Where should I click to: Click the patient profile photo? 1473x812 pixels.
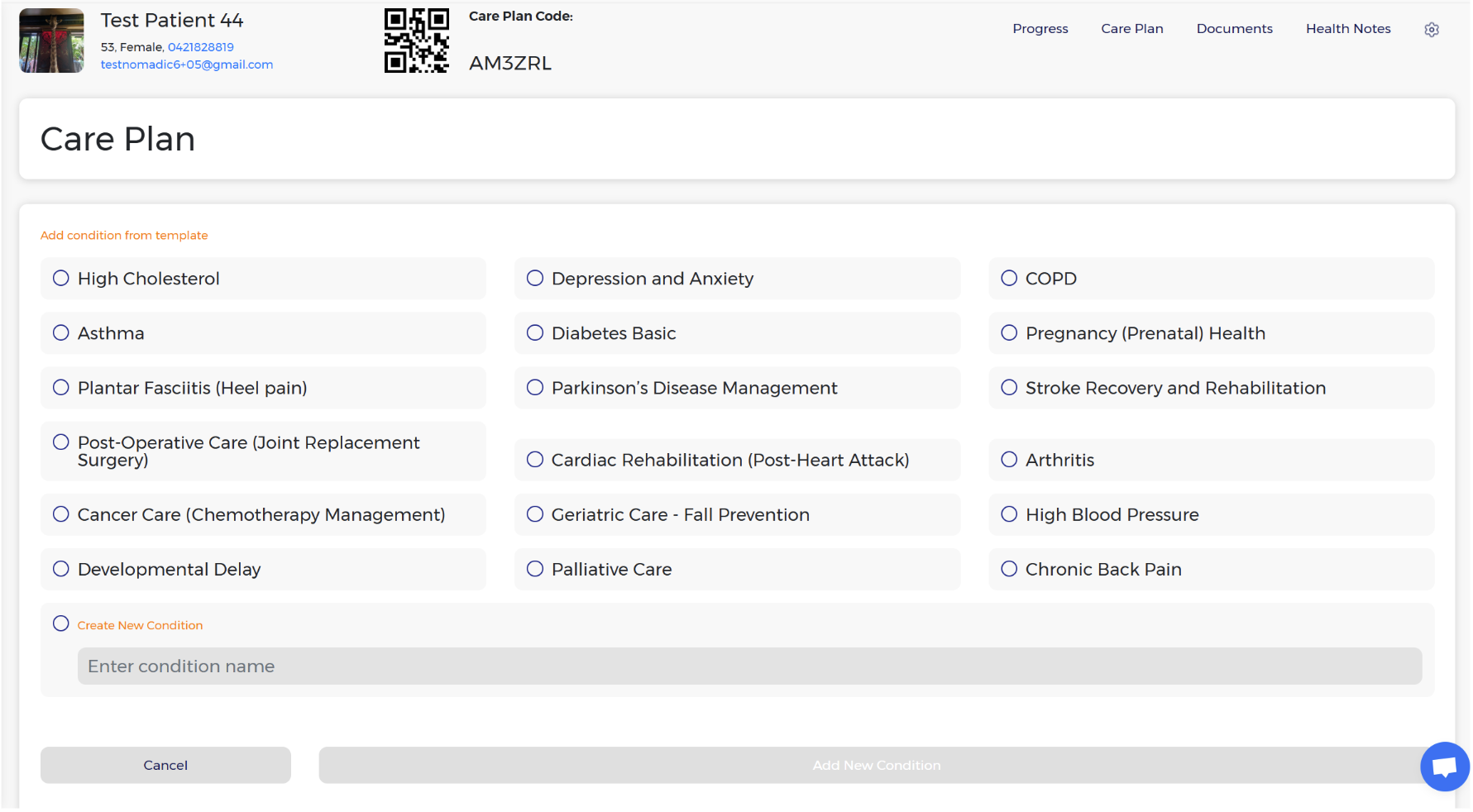pyautogui.click(x=51, y=41)
